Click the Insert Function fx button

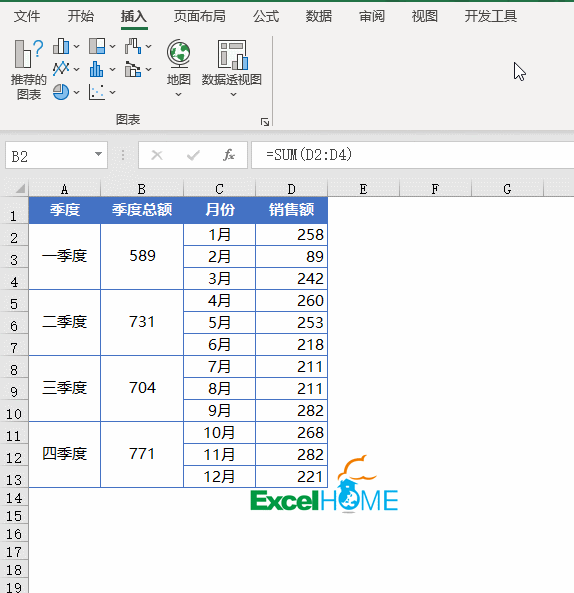(x=229, y=155)
